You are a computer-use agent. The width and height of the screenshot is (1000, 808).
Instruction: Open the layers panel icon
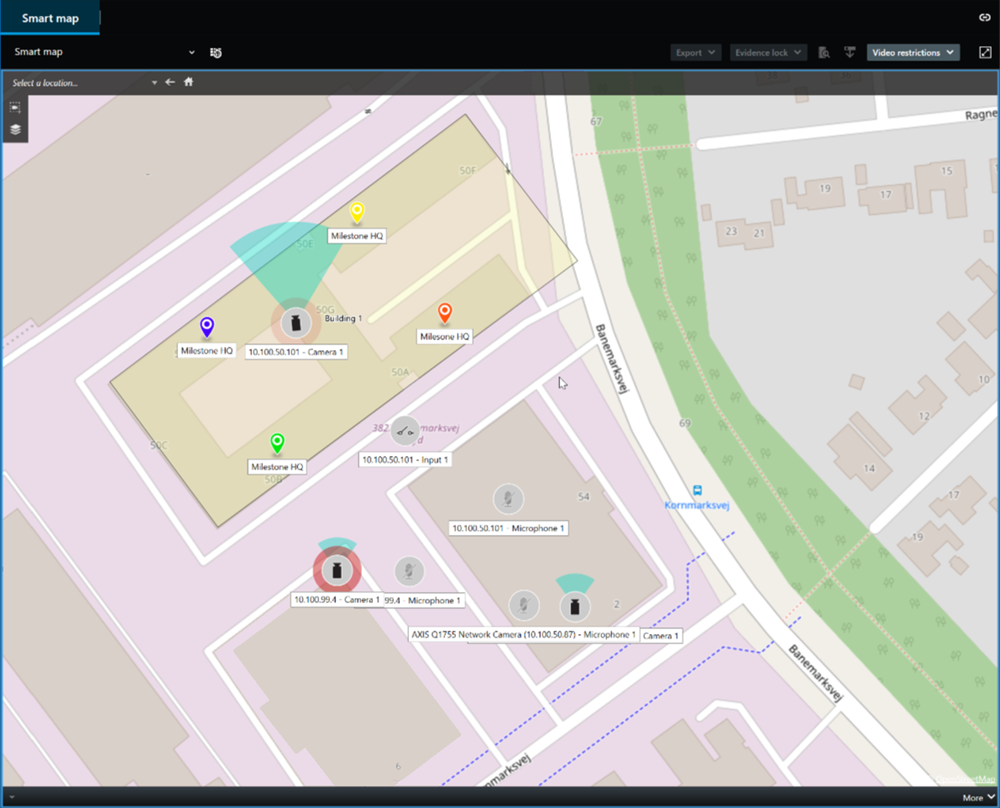pos(15,129)
